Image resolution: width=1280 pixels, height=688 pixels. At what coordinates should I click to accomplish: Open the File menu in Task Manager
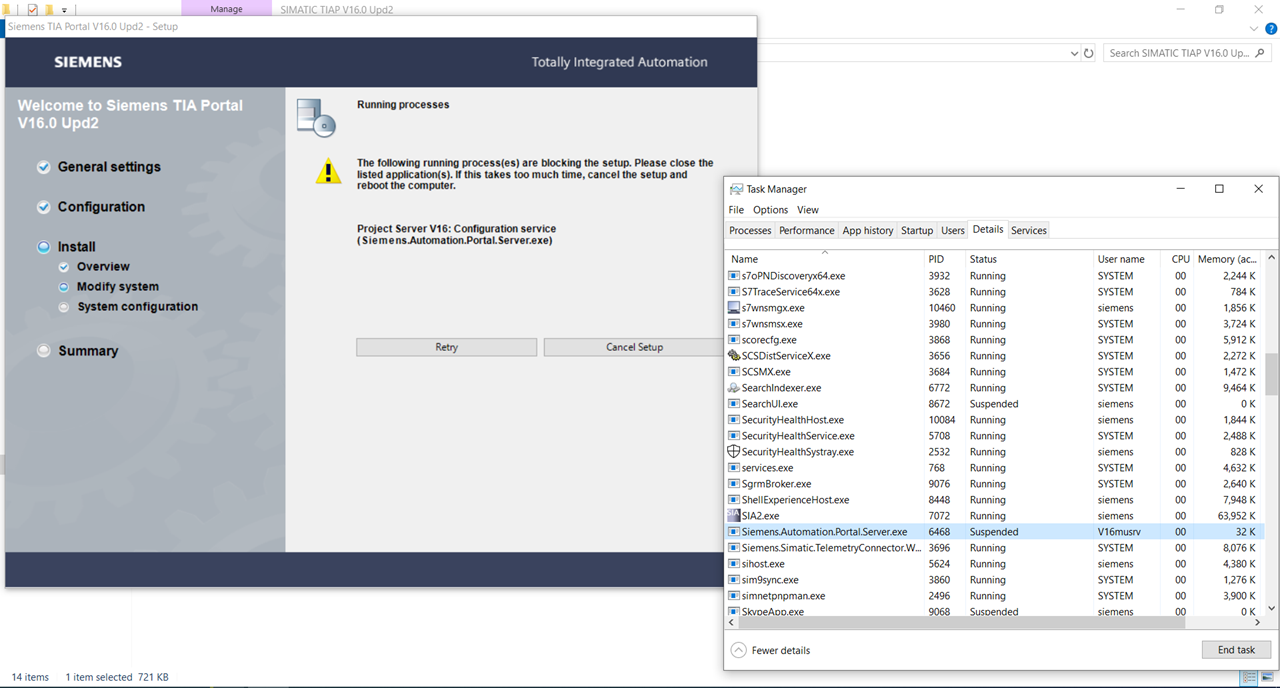point(736,210)
